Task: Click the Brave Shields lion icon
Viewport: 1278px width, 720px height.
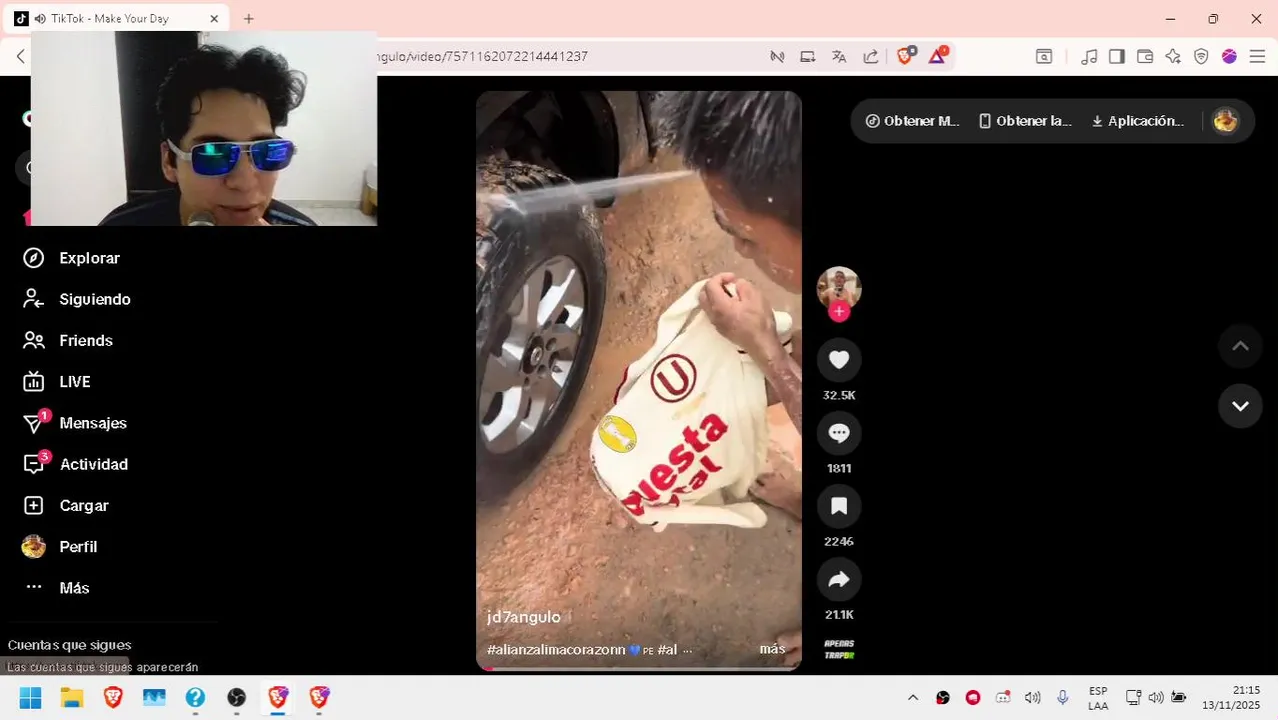Action: [905, 56]
